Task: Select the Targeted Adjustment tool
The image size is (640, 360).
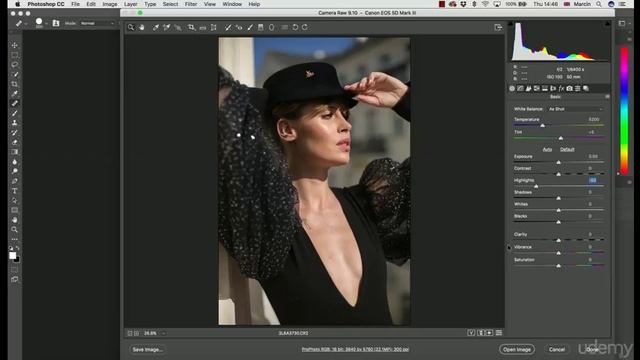Action: pyautogui.click(x=178, y=27)
